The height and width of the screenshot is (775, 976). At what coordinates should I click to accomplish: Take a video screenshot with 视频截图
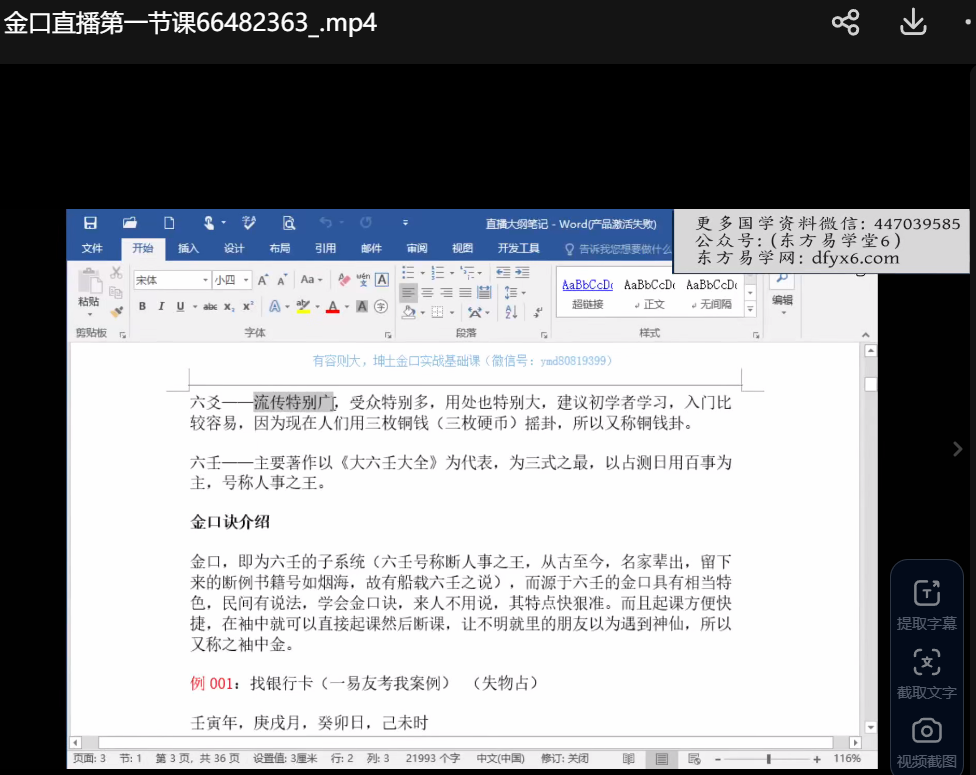click(926, 742)
